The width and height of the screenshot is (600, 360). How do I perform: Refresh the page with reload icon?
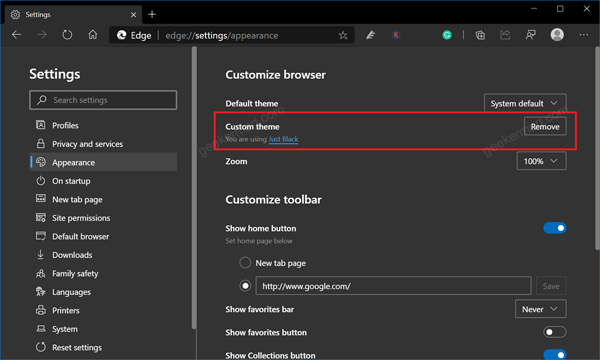coord(67,35)
